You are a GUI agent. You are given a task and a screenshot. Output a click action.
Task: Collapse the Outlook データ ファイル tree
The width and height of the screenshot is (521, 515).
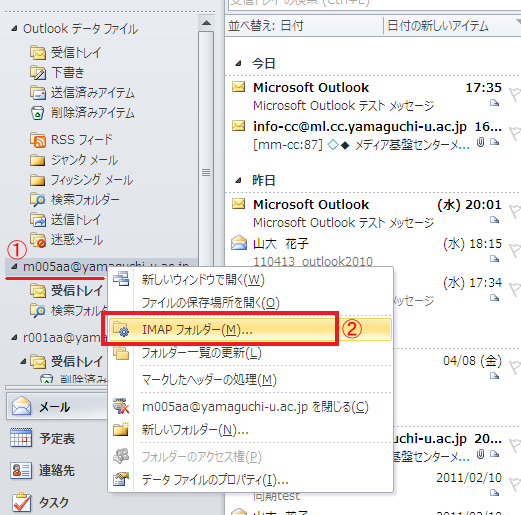pos(14,29)
